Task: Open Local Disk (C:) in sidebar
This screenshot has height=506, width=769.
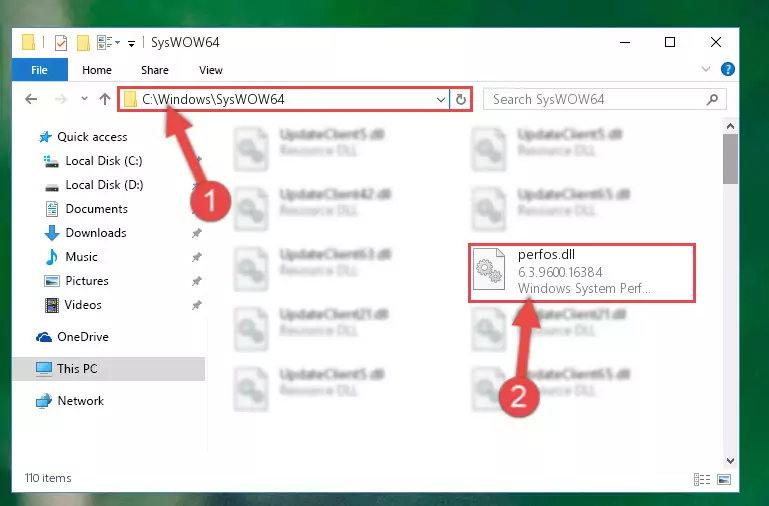Action: (x=104, y=161)
